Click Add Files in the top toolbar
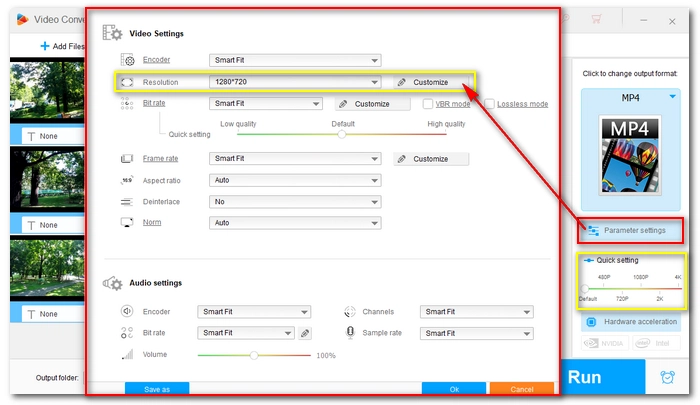 point(60,46)
